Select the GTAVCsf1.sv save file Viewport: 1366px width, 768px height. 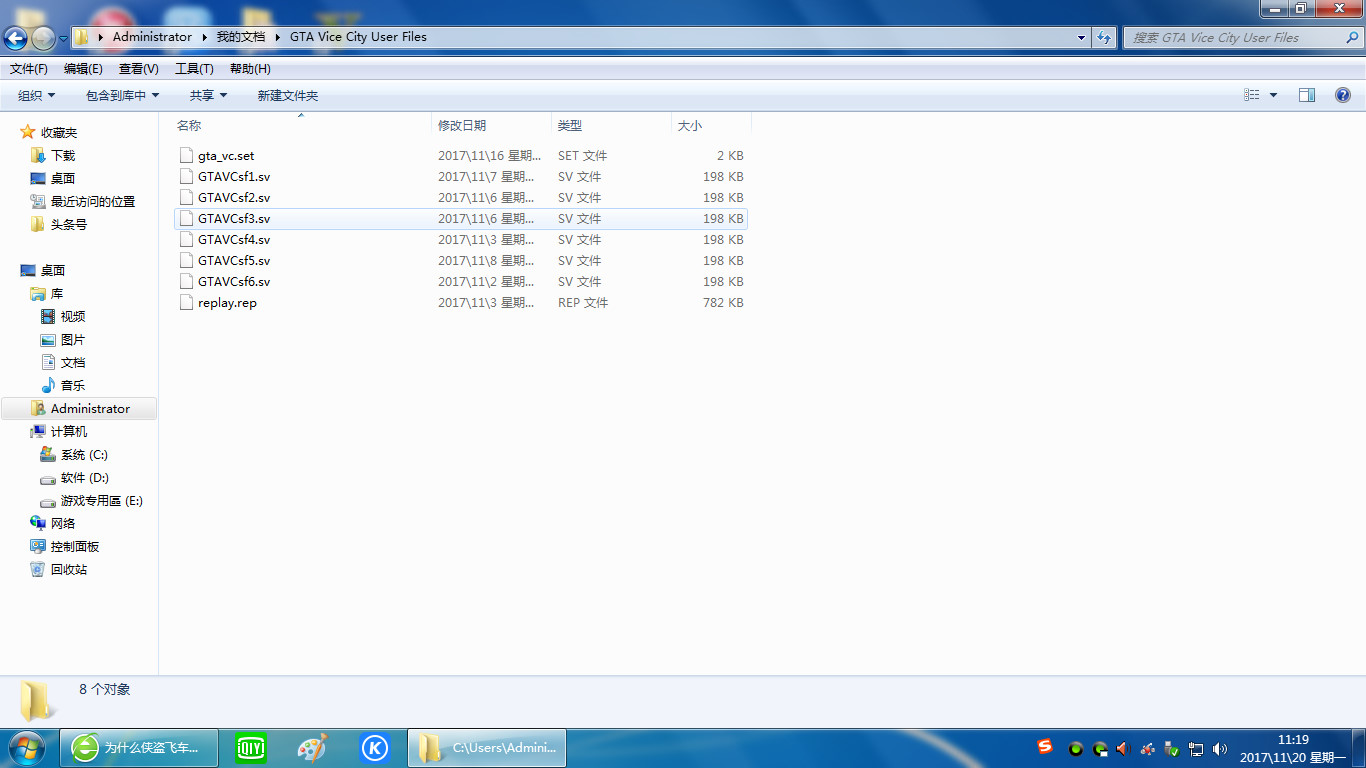pyautogui.click(x=234, y=177)
